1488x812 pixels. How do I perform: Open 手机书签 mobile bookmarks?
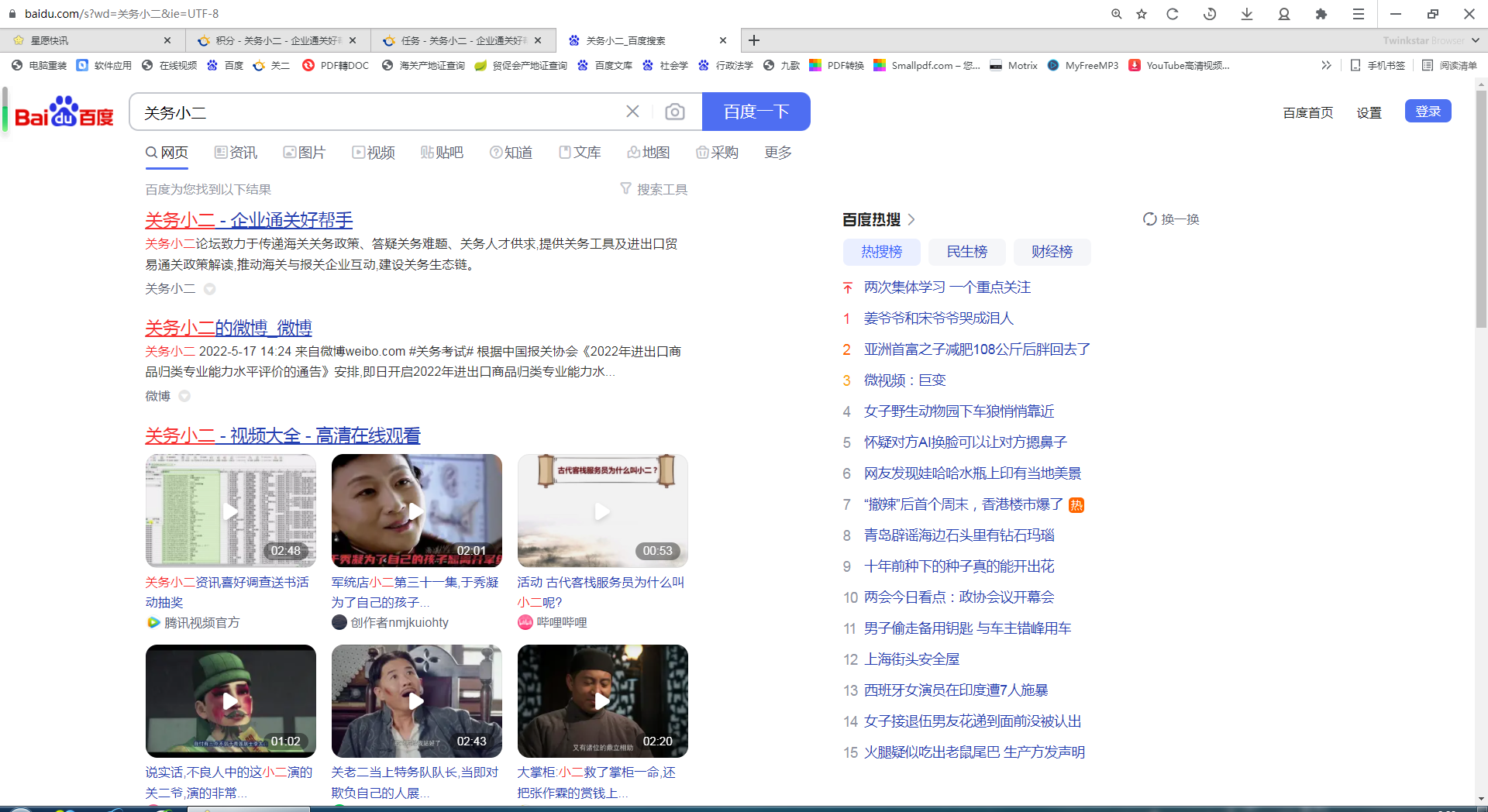[x=1377, y=65]
